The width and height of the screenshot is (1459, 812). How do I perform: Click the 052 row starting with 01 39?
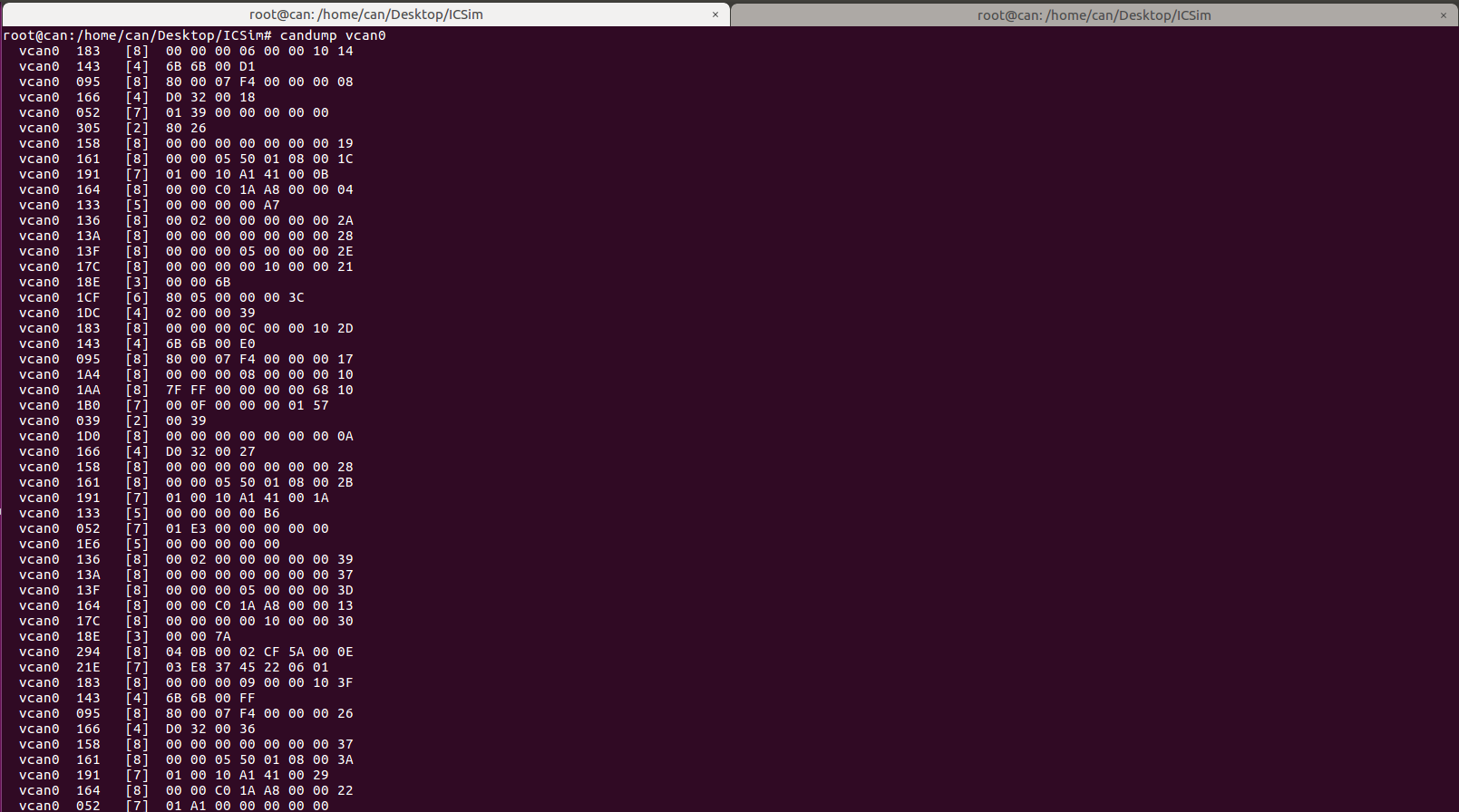click(174, 112)
